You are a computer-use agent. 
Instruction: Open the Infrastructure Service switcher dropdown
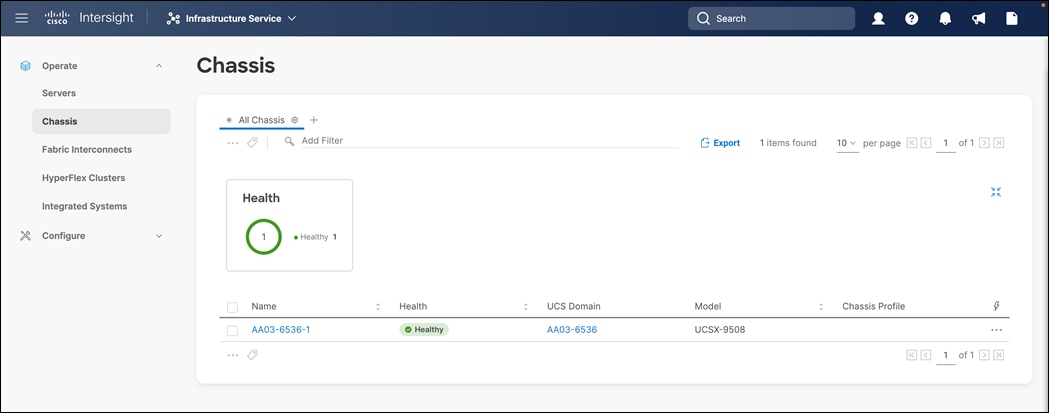pos(231,18)
